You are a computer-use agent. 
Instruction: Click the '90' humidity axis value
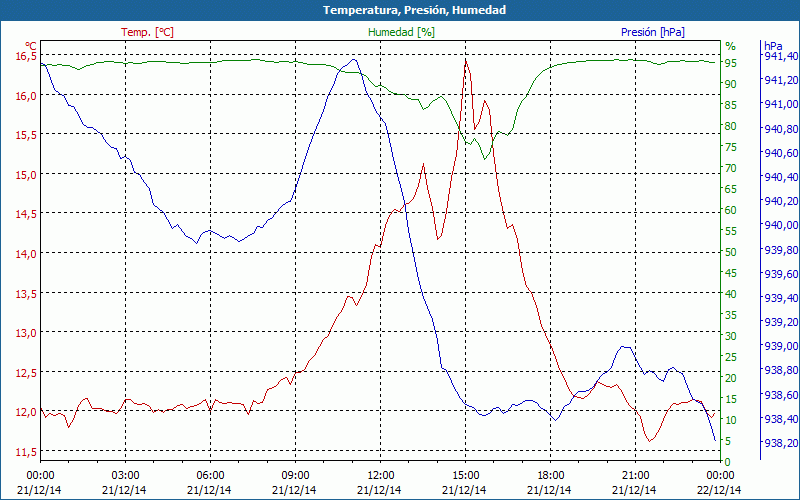click(x=731, y=84)
